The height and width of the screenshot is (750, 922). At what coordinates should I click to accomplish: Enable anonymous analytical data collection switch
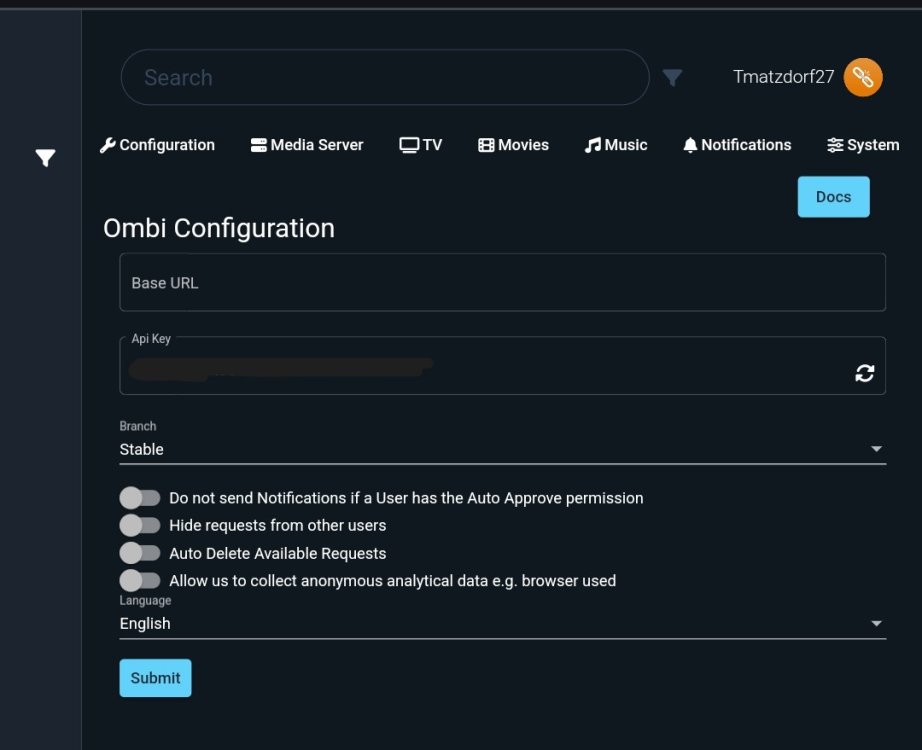click(x=140, y=581)
